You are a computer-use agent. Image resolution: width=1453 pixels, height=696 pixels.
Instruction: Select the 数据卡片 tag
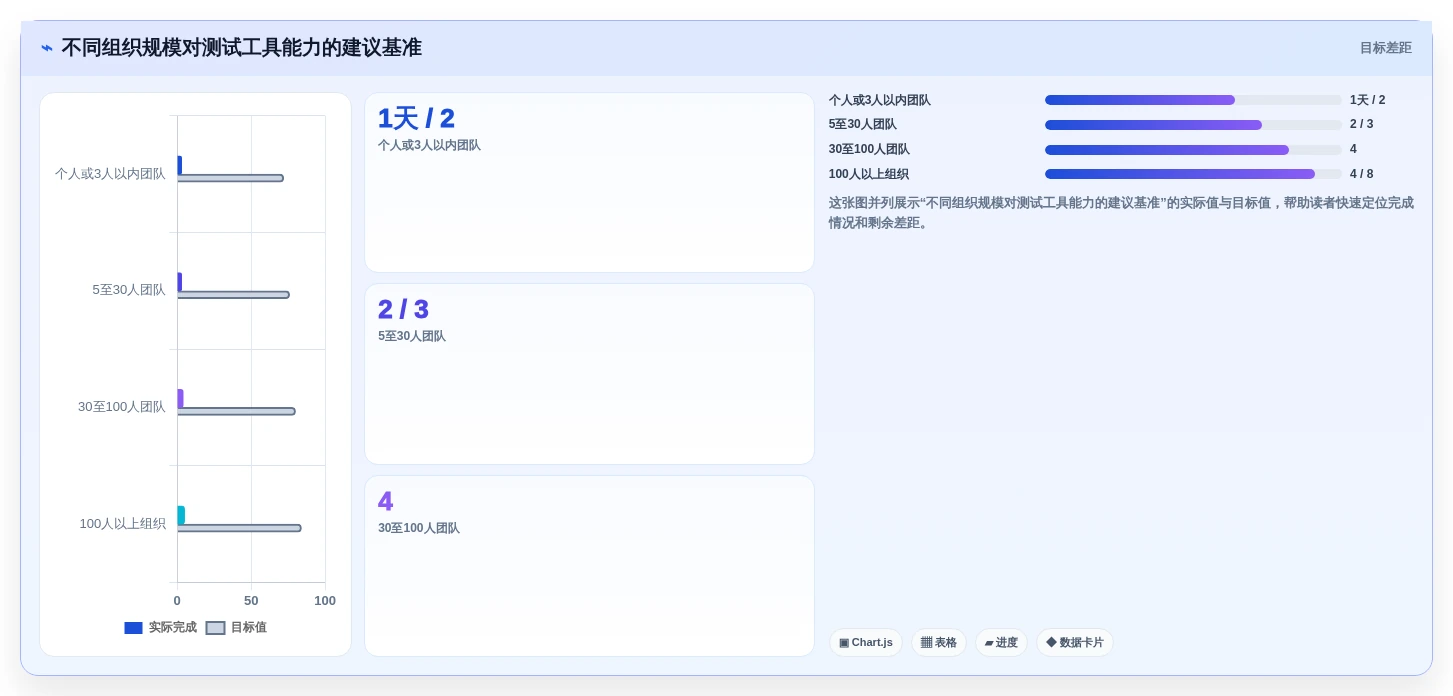coord(1075,642)
